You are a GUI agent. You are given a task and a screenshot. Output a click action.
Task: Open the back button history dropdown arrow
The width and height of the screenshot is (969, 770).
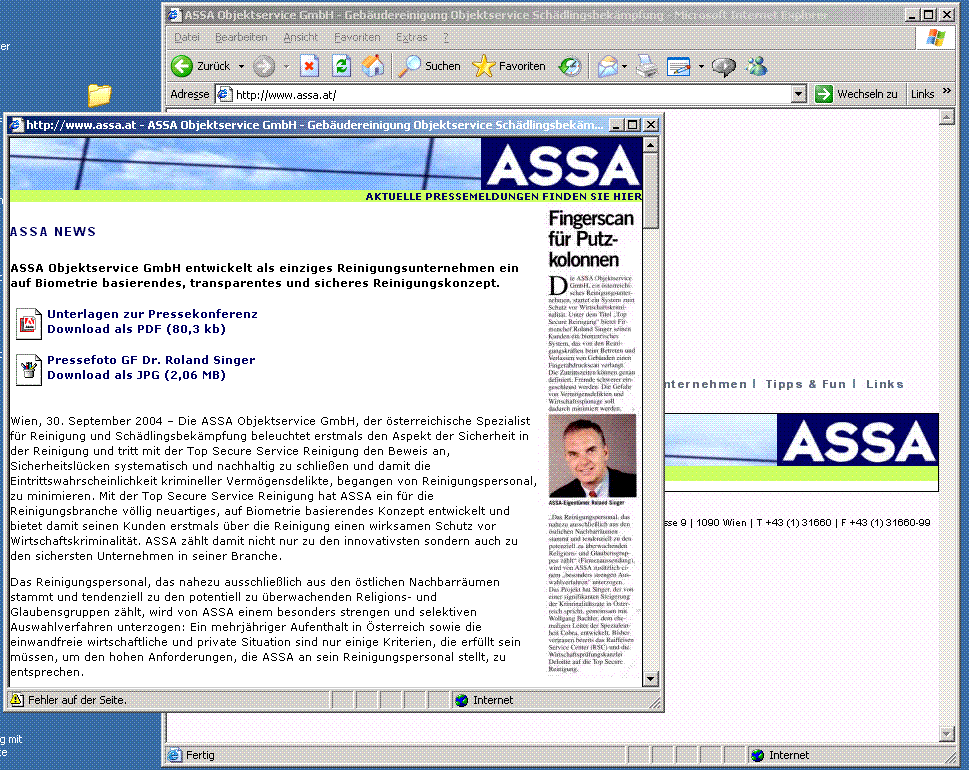coord(242,67)
